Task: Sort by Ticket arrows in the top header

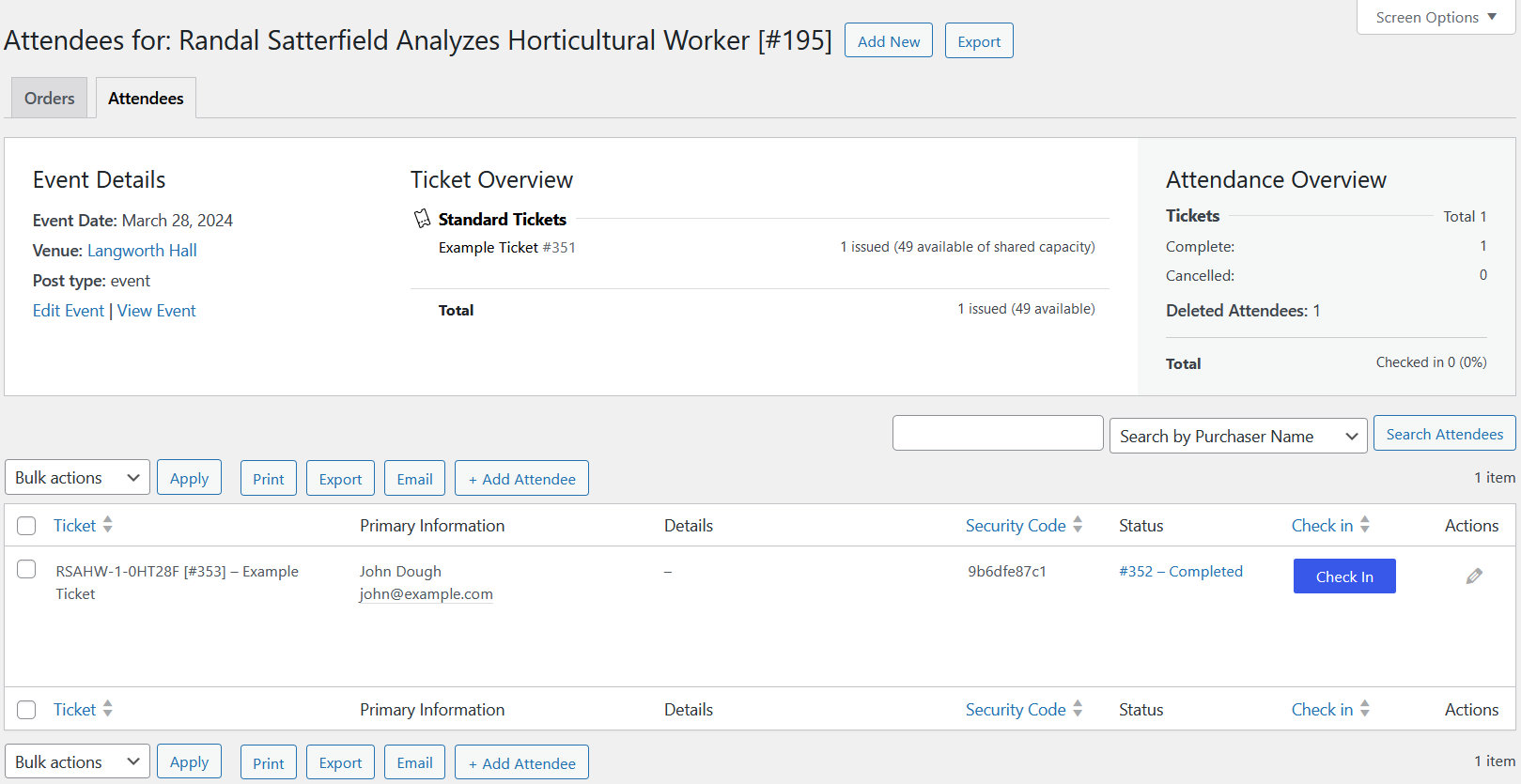Action: (x=108, y=525)
